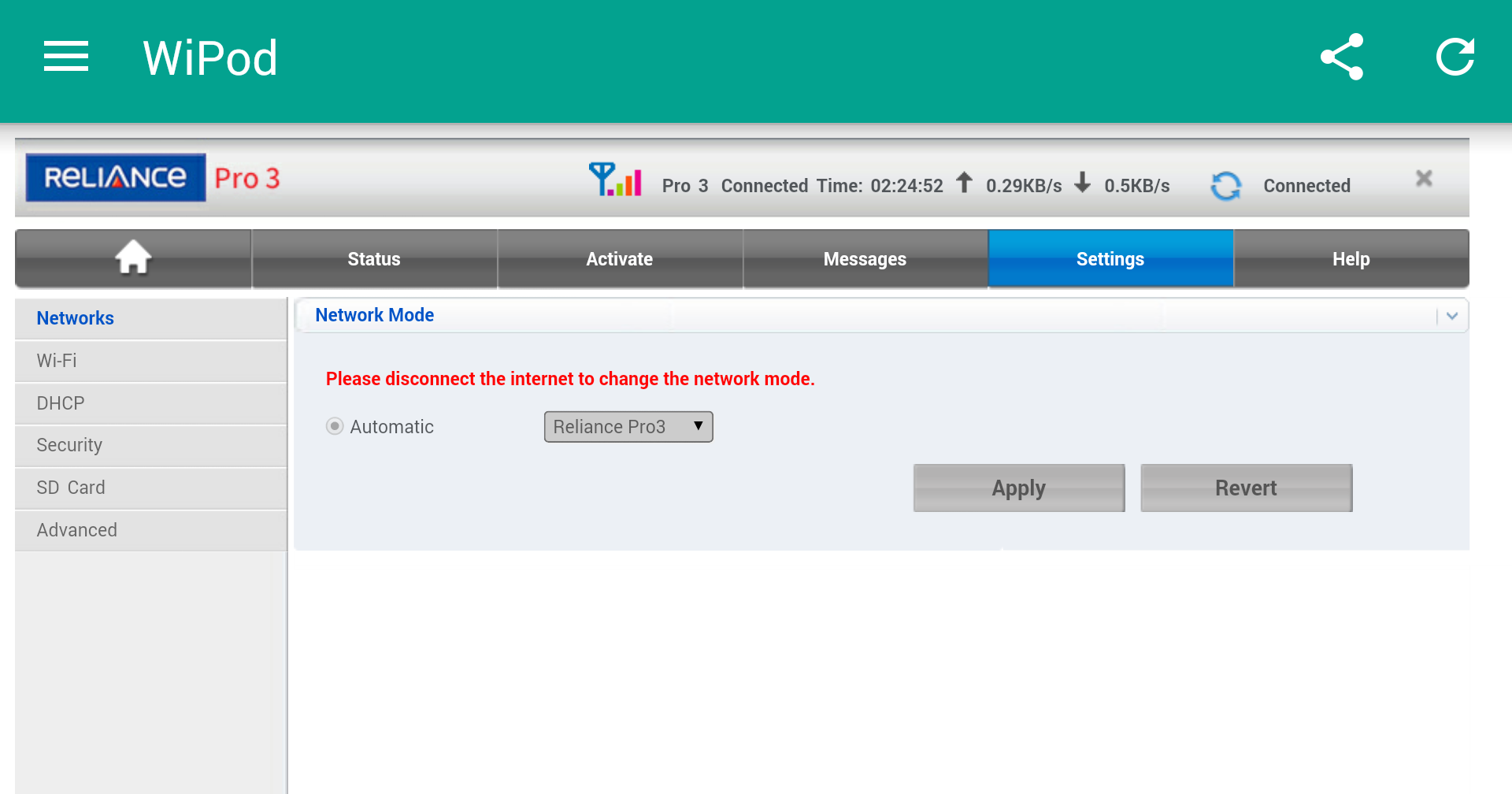
Task: Collapse the Network Mode panel chevron
Action: (x=1452, y=316)
